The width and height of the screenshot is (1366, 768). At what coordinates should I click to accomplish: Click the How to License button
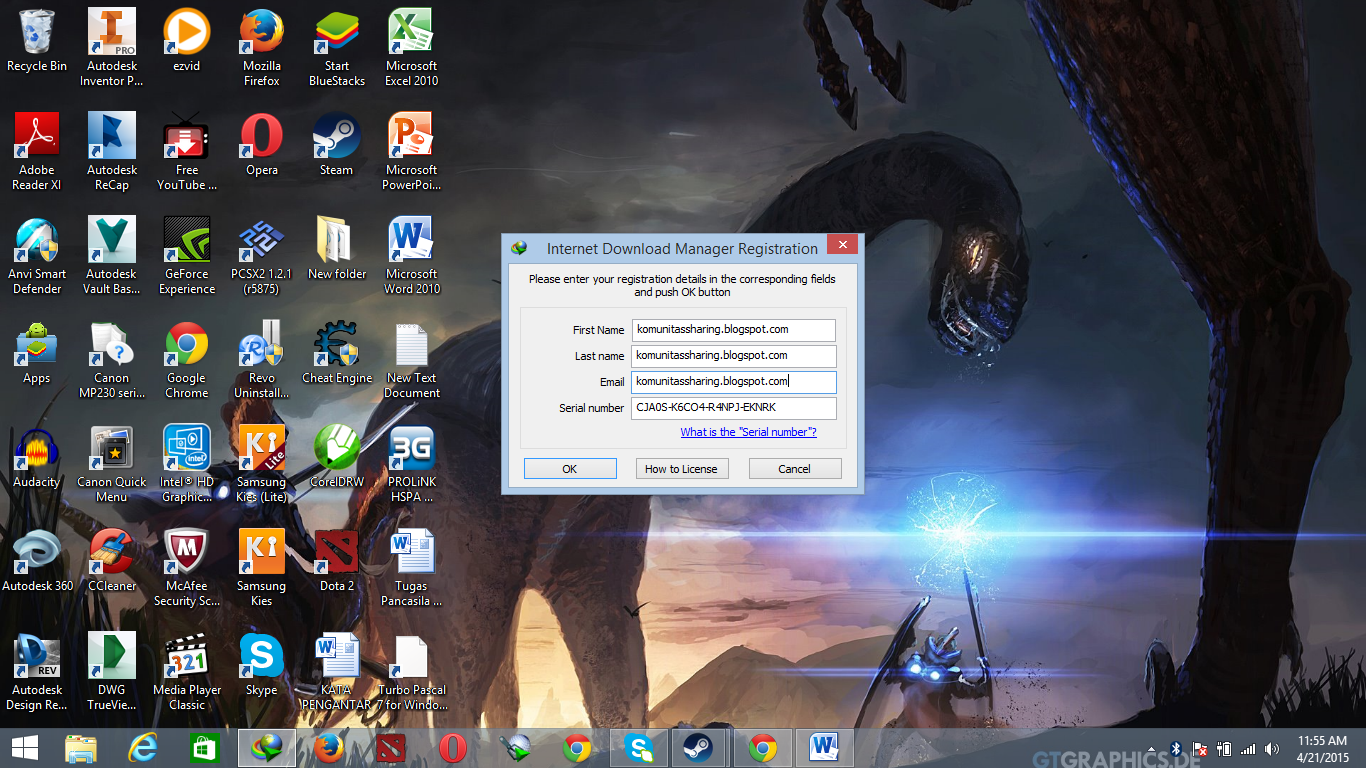click(x=681, y=469)
